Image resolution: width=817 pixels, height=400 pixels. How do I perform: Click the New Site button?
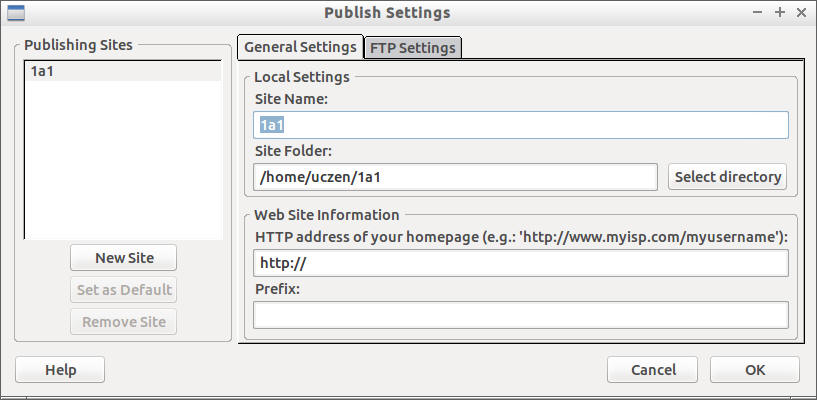124,257
